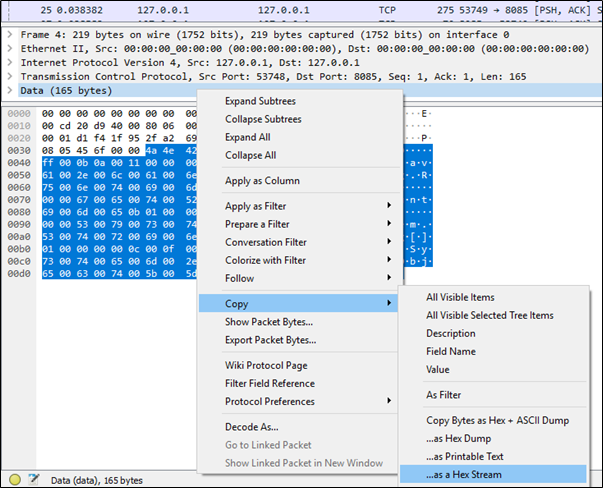Choose Apply as Column
The width and height of the screenshot is (603, 488).
pos(262,181)
